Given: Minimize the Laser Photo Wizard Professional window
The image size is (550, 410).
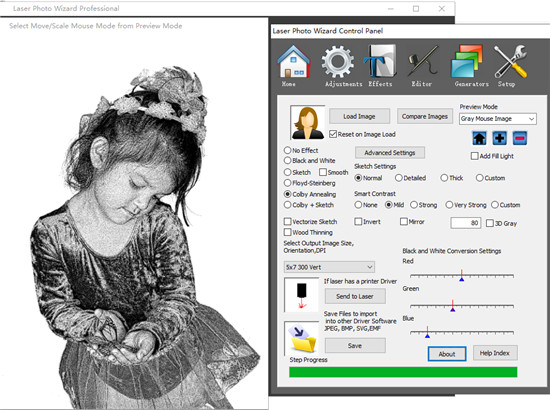Looking at the screenshot, I should coord(390,9).
